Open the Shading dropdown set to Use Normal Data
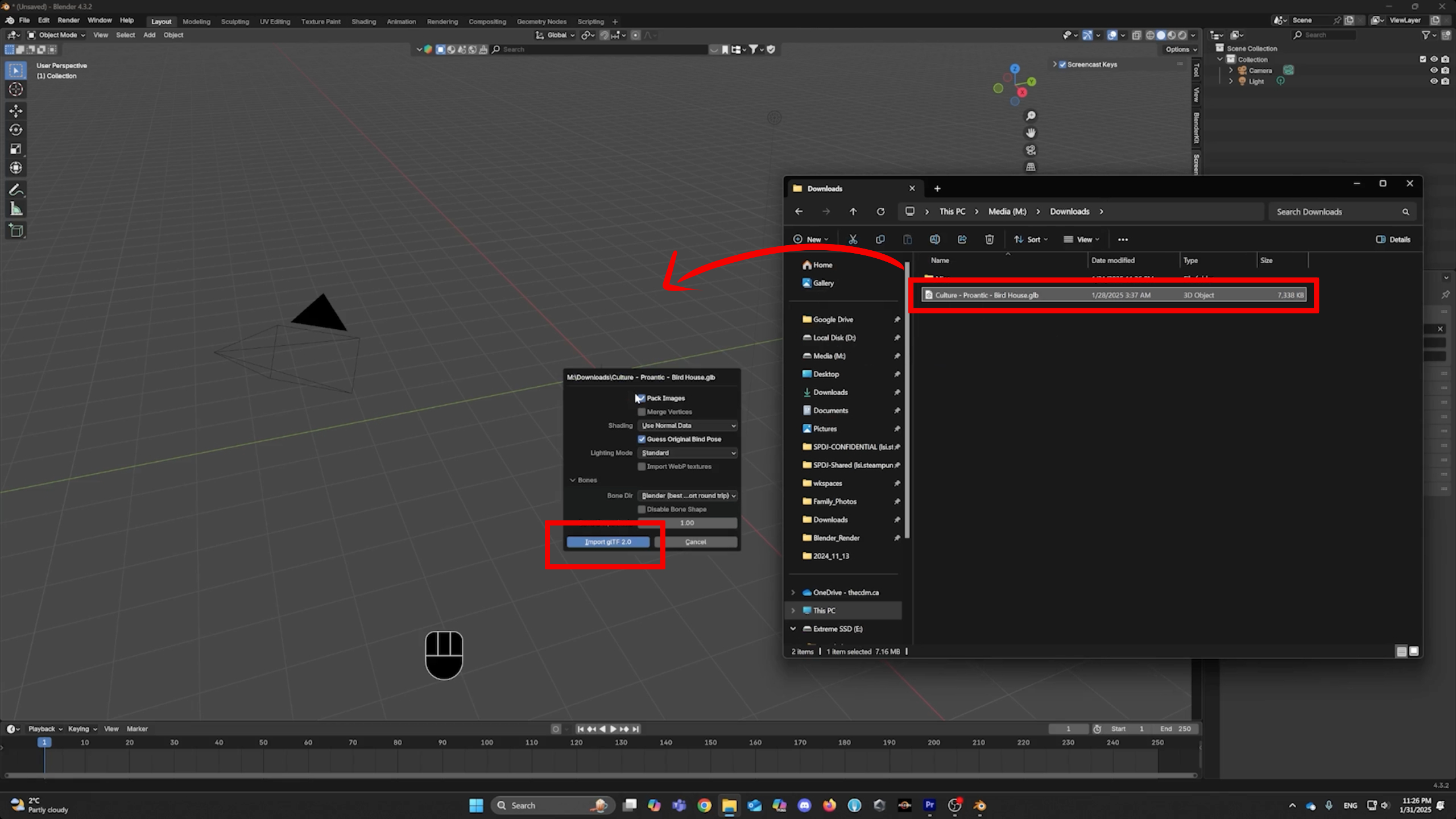Viewport: 1456px width, 819px height. coord(686,425)
